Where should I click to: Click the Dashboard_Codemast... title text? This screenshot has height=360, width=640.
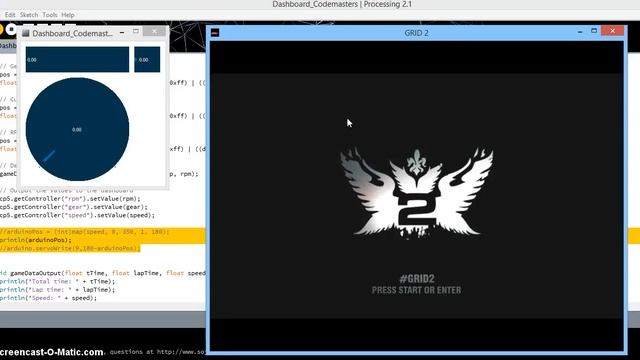tap(72, 33)
